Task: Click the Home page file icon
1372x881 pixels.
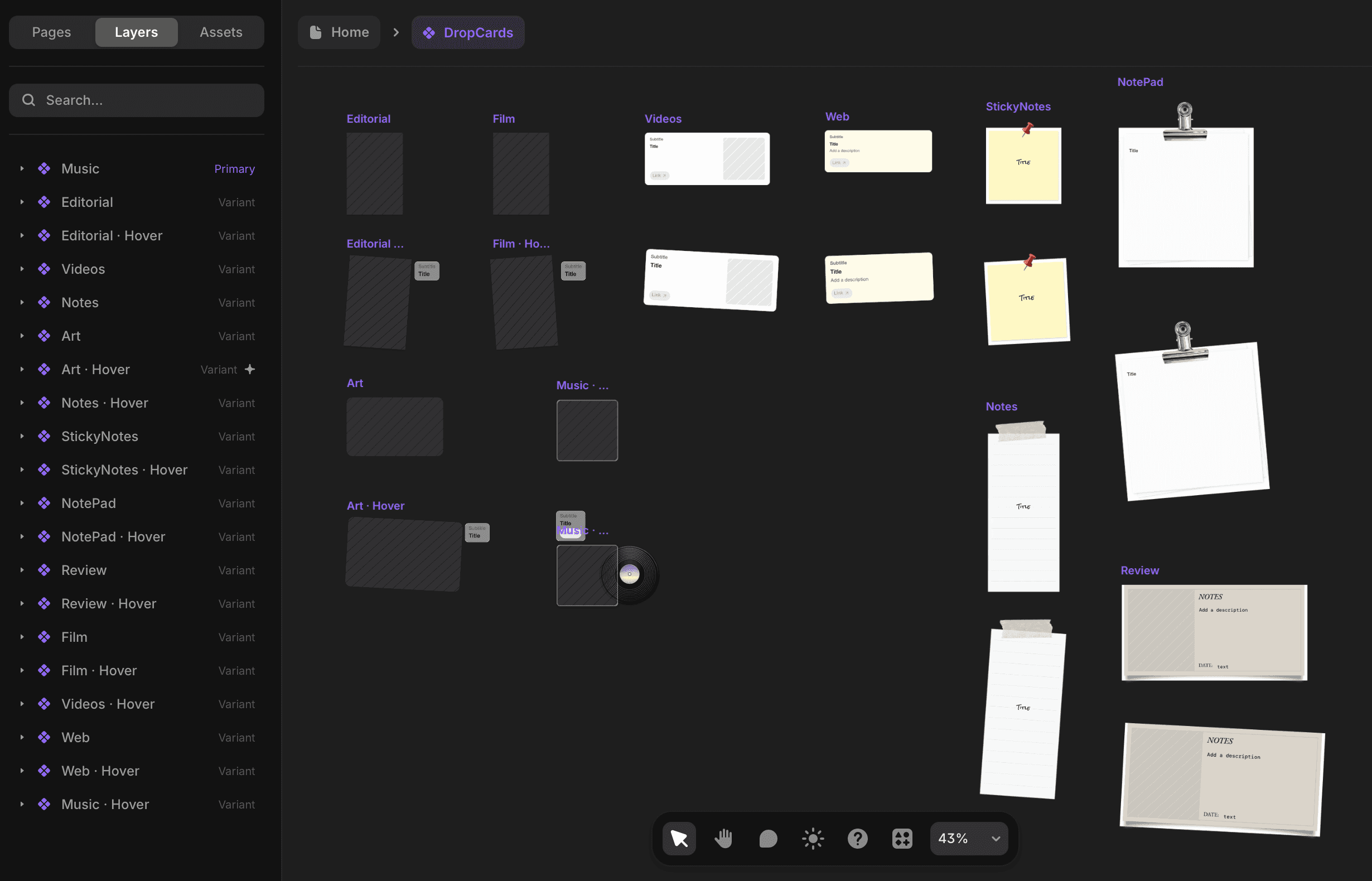Action: coord(316,32)
